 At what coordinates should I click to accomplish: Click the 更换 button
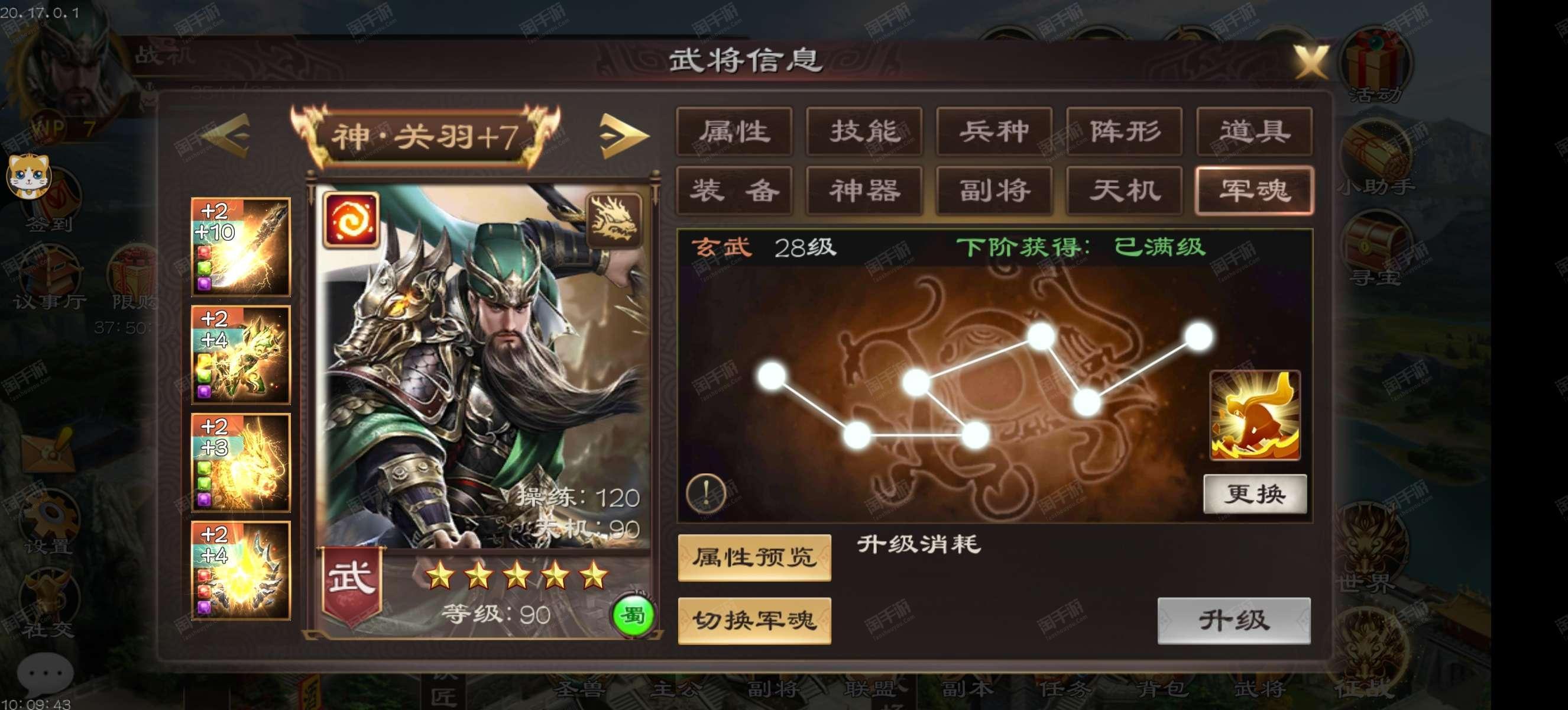1255,494
